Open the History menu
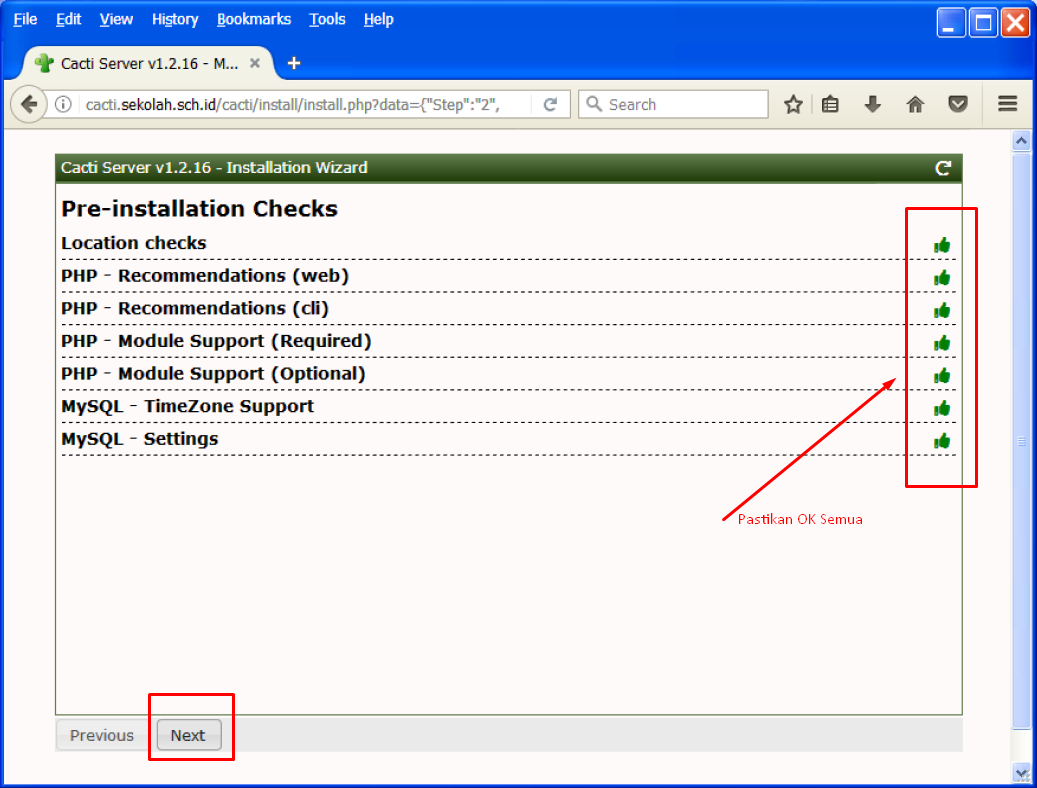Viewport: 1037px width, 788px height. pyautogui.click(x=175, y=19)
